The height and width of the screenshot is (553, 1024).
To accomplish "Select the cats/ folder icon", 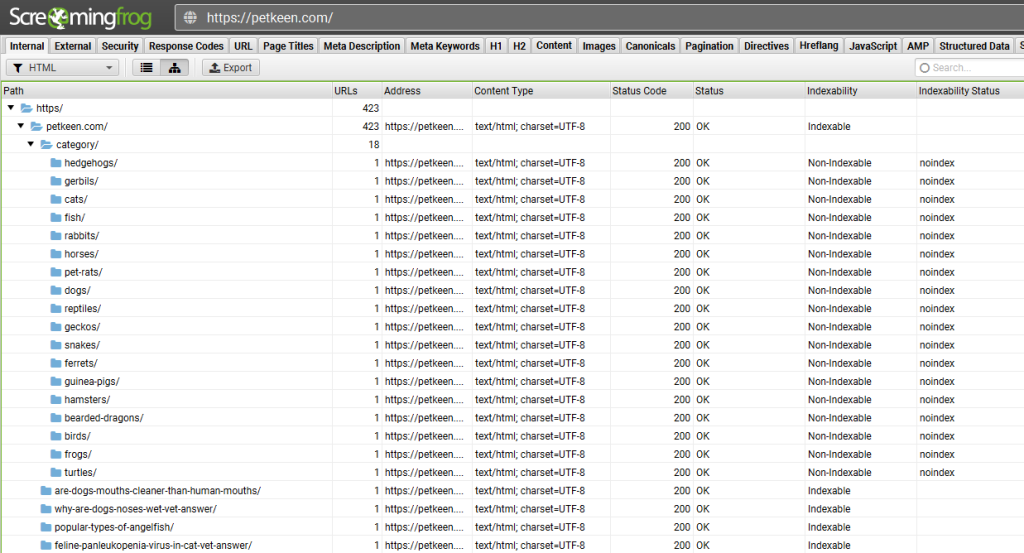I will click(x=56, y=199).
